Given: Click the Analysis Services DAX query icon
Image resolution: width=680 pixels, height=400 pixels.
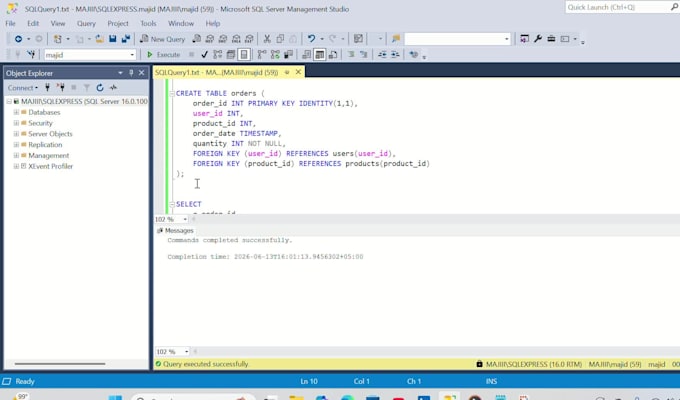Looking at the screenshot, I should [249, 39].
